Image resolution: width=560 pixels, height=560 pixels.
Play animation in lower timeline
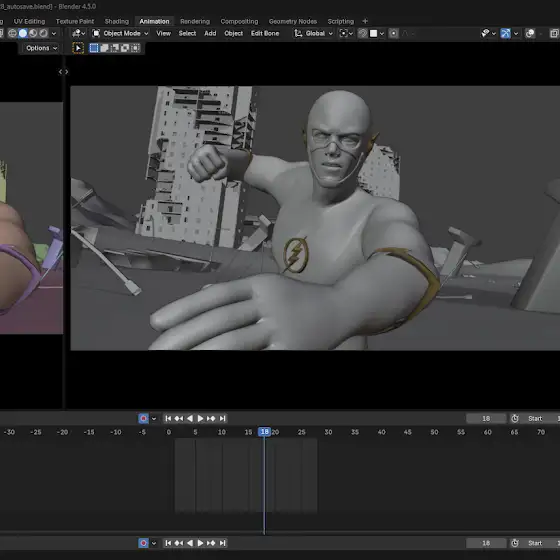(x=200, y=543)
